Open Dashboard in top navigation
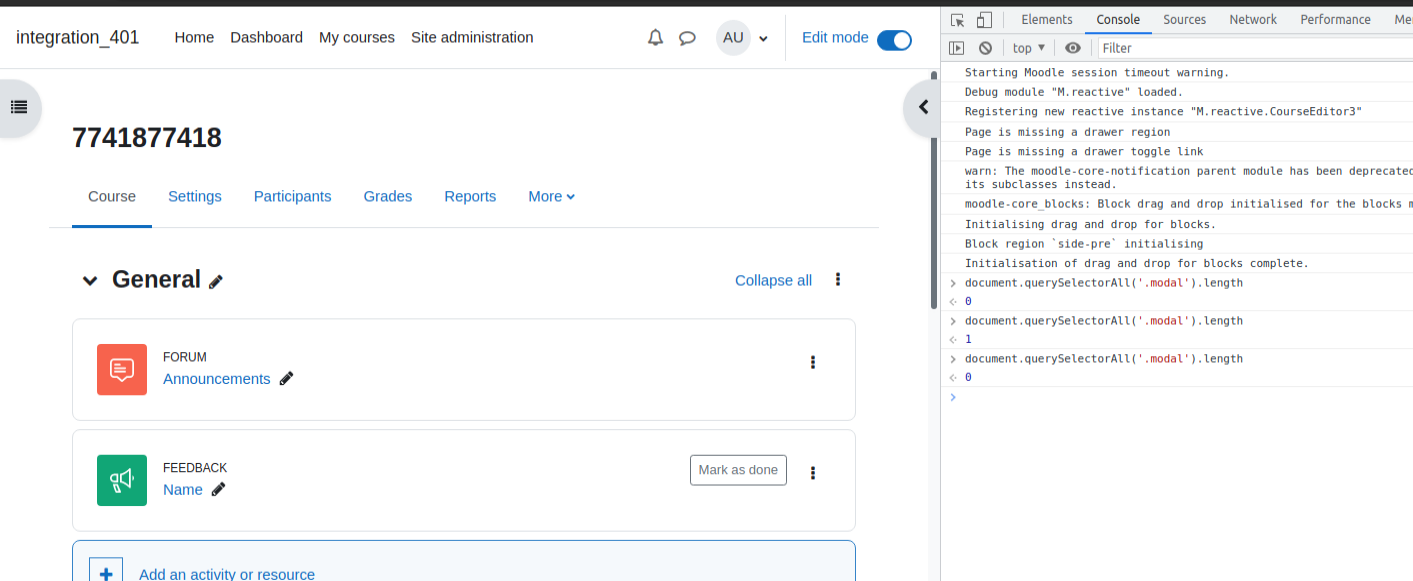Image resolution: width=1413 pixels, height=581 pixels. coord(266,37)
